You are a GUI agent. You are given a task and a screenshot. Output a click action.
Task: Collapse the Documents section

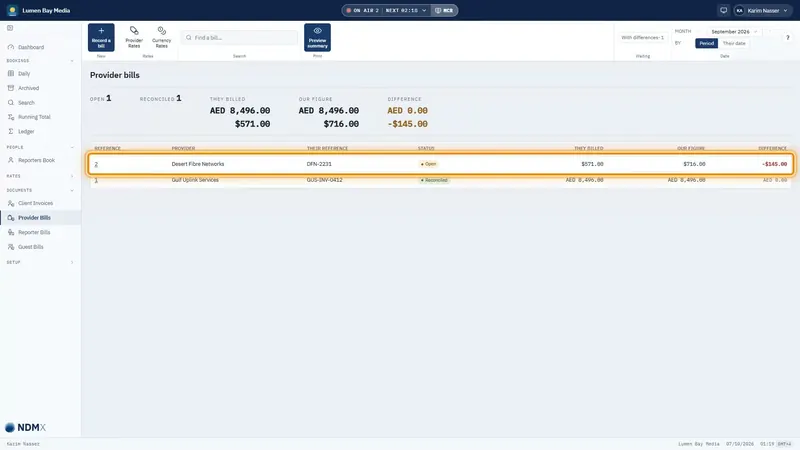click(x=72, y=190)
